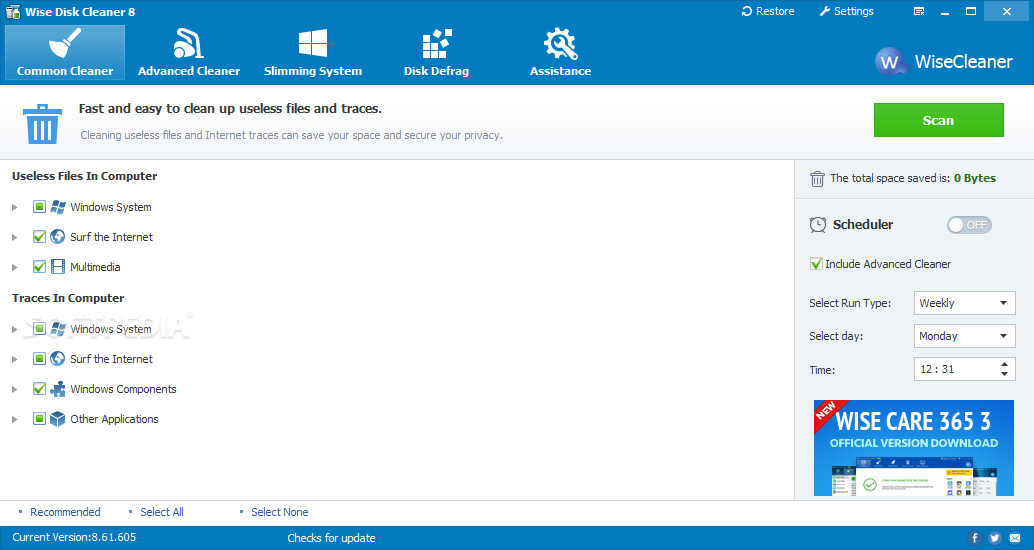Click Current Version:8.61.605 text

click(74, 537)
